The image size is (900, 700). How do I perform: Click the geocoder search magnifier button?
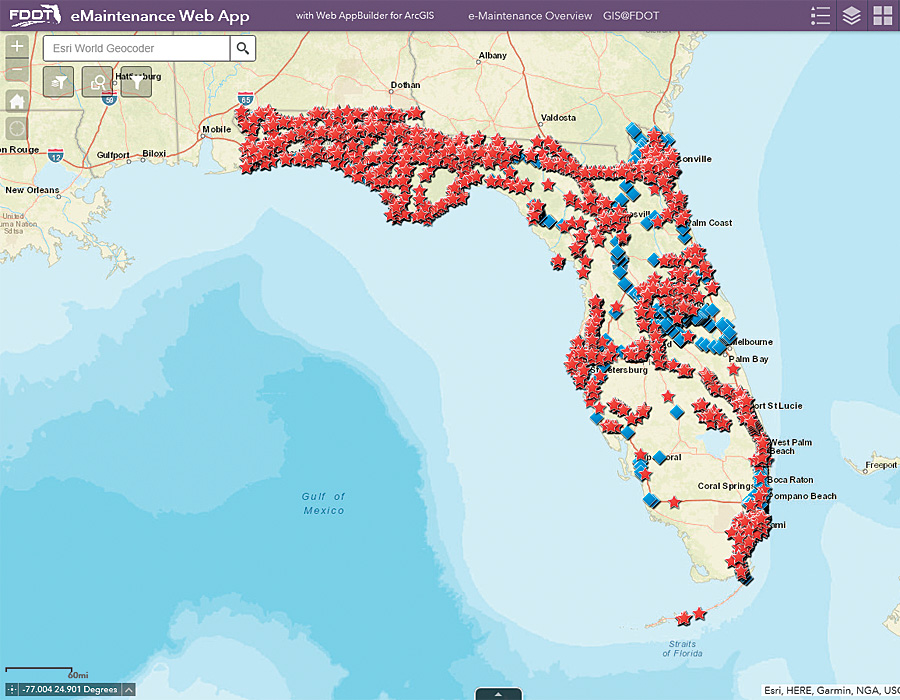(x=243, y=48)
